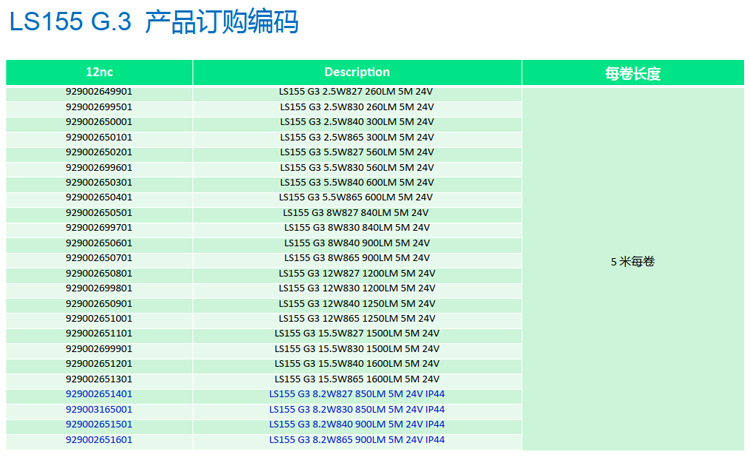
Task: Select order code 929002651101
Action: tap(99, 333)
